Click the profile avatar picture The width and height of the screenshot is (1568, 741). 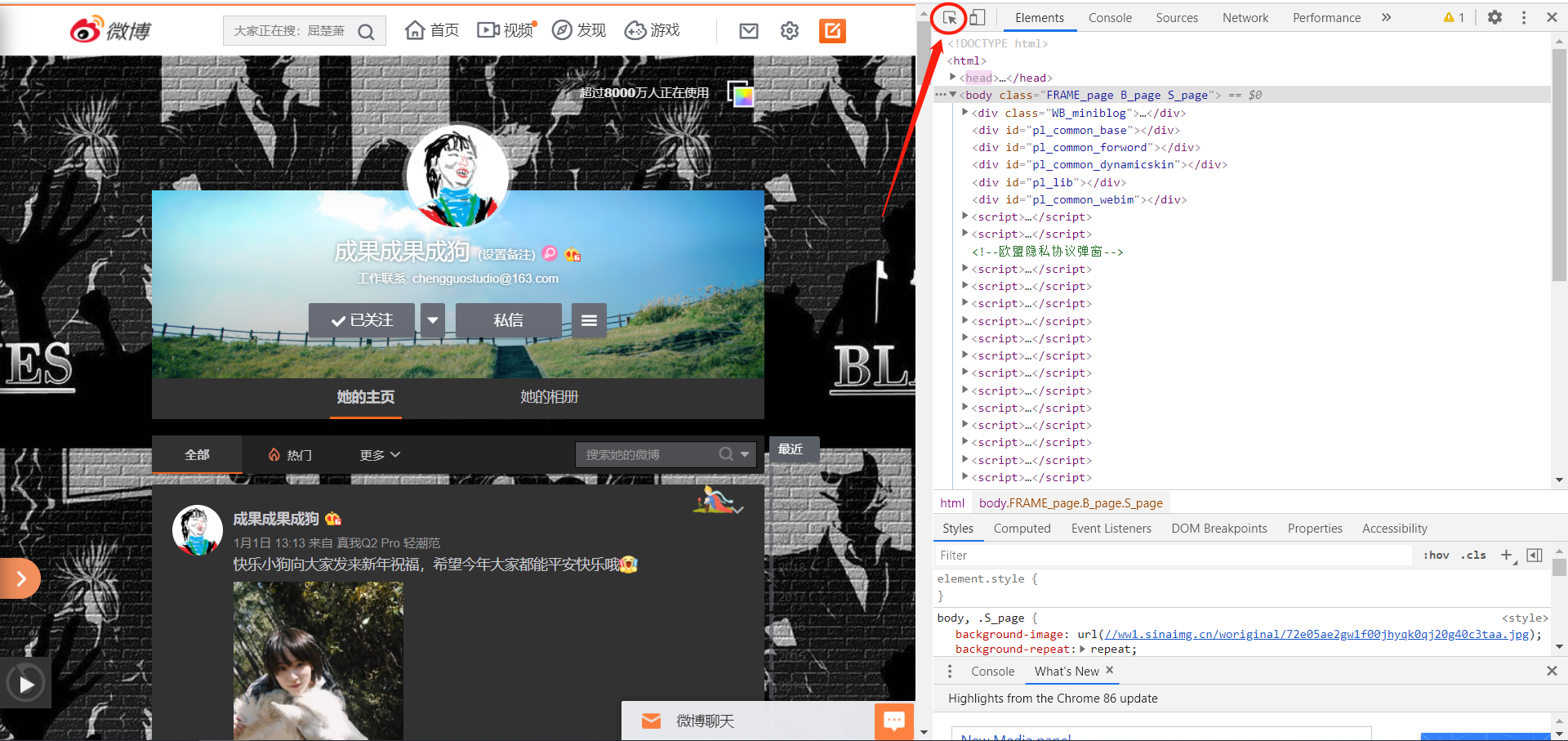click(x=457, y=176)
